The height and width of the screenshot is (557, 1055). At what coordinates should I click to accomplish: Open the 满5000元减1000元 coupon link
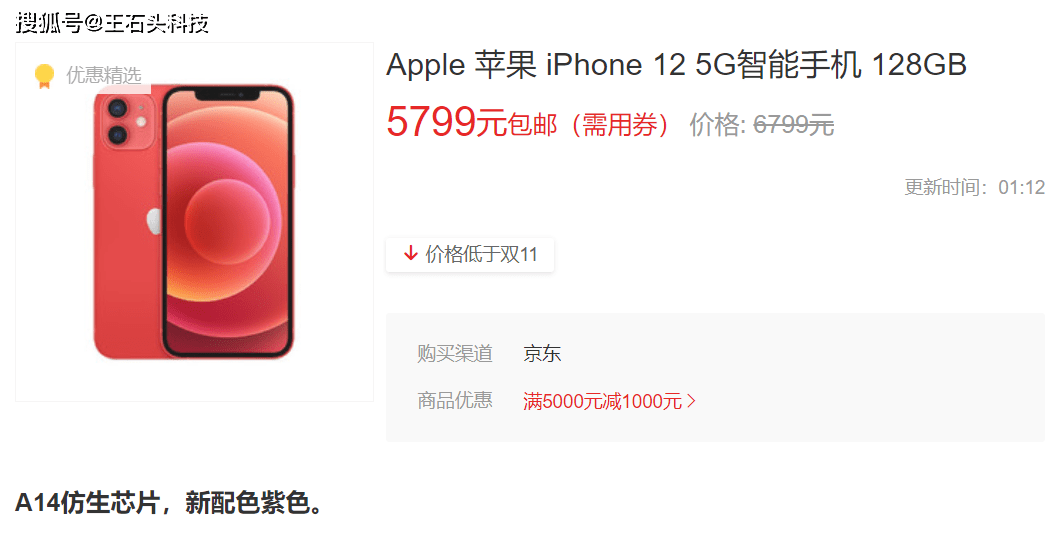602,402
